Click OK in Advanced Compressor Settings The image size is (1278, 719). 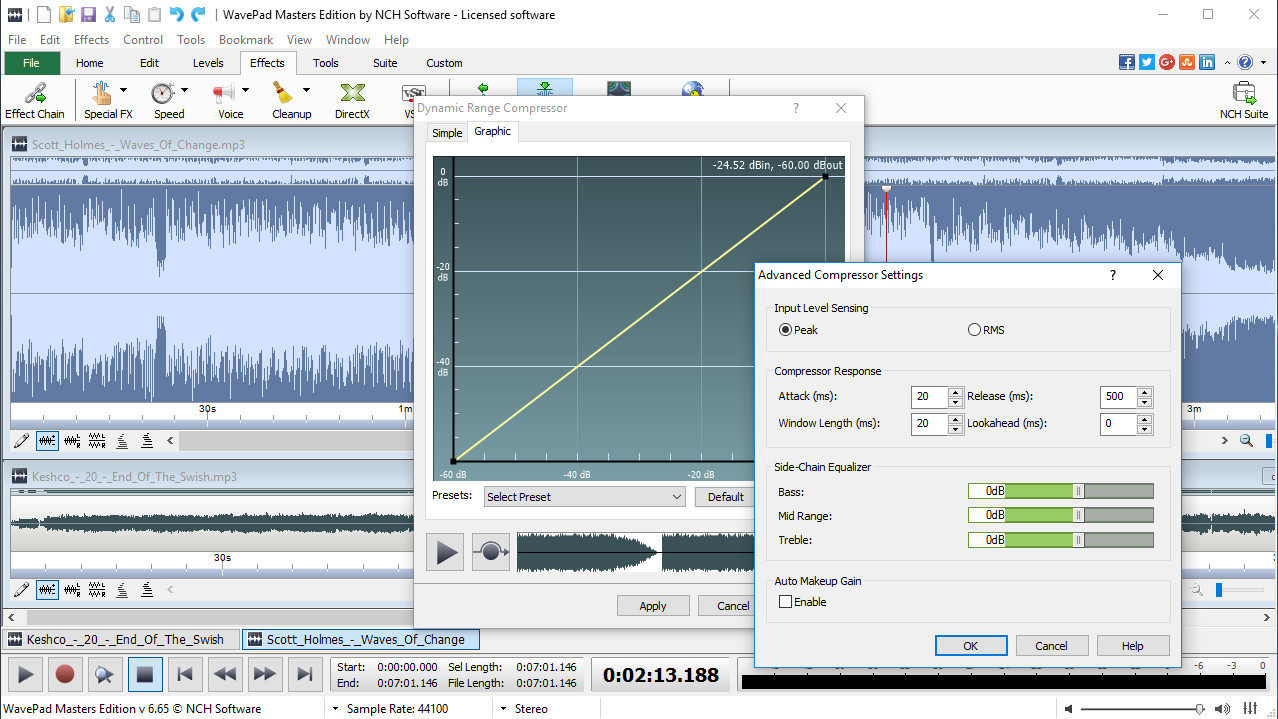click(x=971, y=646)
